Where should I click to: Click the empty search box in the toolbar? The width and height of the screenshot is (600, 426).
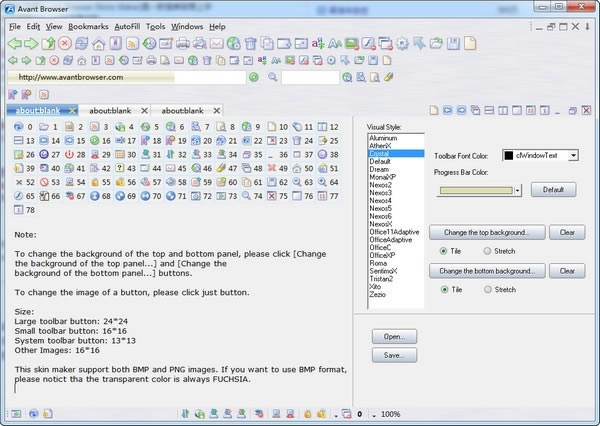pyautogui.click(x=310, y=77)
